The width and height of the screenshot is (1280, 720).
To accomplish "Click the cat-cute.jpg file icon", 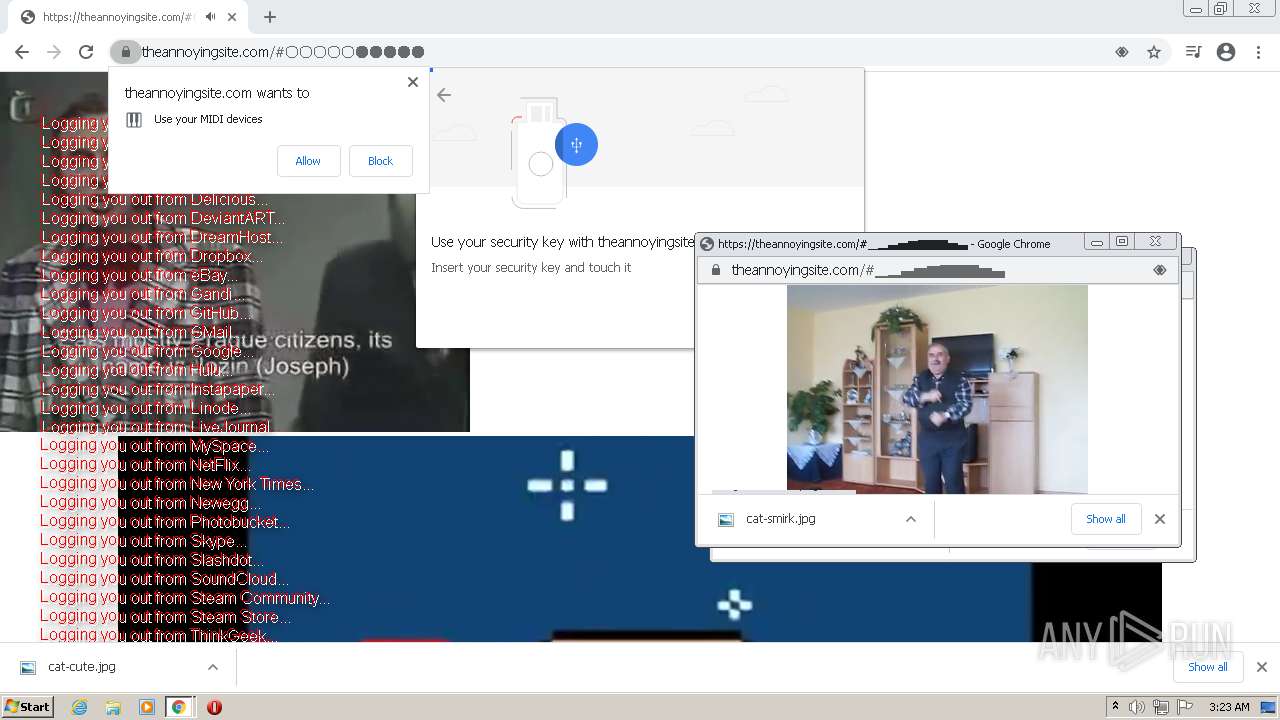I will 28,667.
